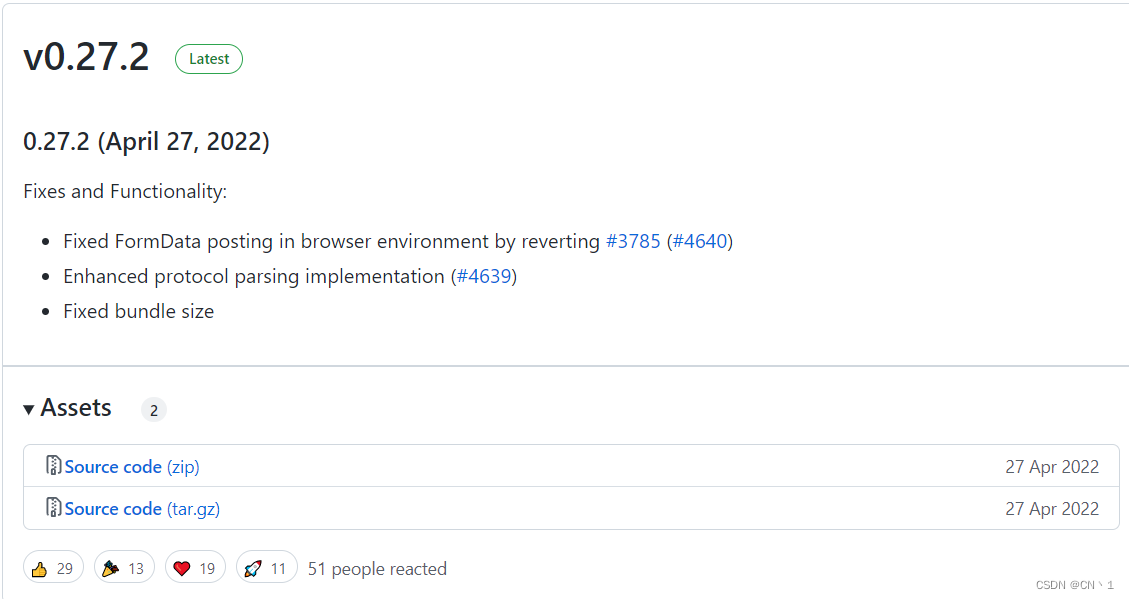Click the "51 people reacted" text
Viewport: 1129px width, 599px height.
click(377, 569)
